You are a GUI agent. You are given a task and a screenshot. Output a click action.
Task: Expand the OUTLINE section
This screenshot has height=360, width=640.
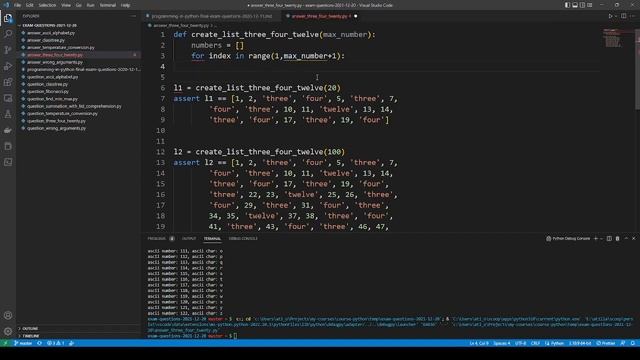pos(30,329)
